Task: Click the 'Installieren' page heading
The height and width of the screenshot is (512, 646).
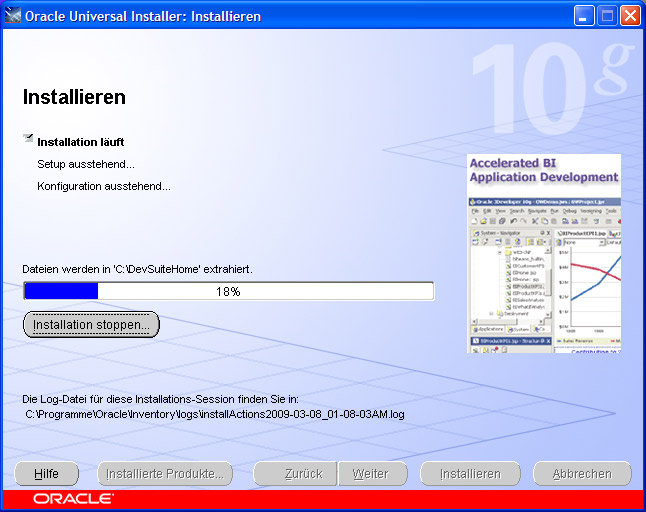Action: click(74, 97)
